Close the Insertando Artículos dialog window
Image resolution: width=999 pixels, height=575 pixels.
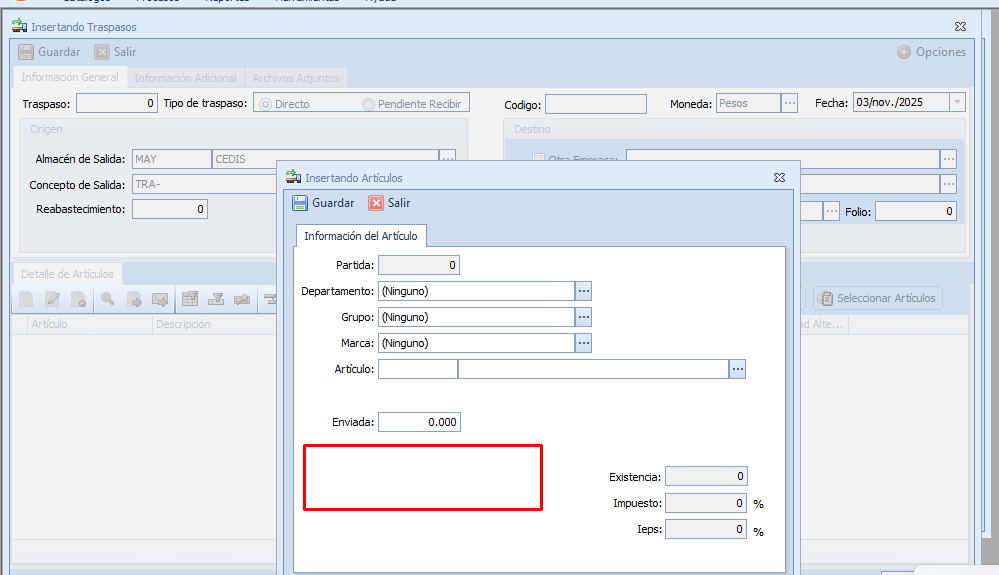pyautogui.click(x=779, y=177)
